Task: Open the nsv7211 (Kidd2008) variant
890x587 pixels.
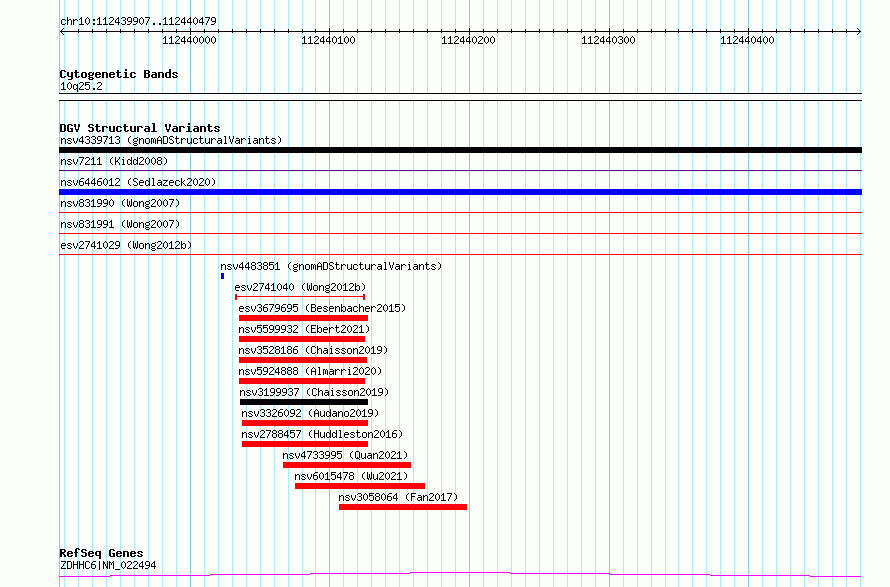Action: click(x=113, y=161)
